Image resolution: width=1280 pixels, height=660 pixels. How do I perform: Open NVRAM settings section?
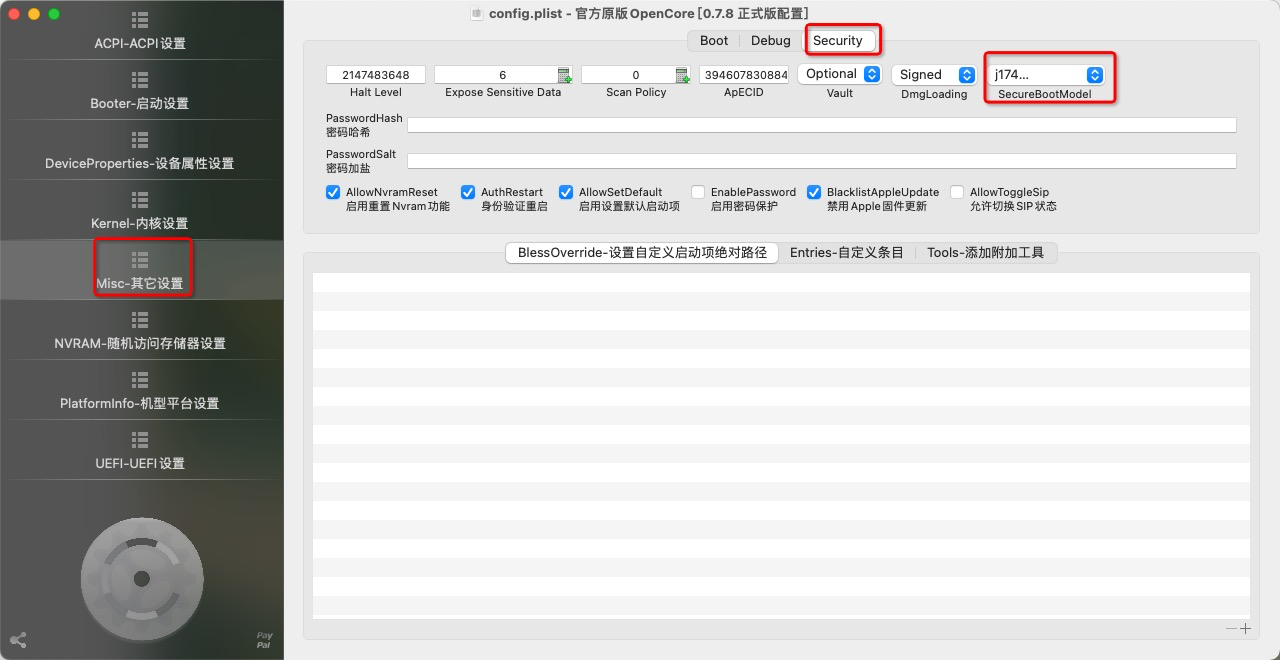[140, 332]
